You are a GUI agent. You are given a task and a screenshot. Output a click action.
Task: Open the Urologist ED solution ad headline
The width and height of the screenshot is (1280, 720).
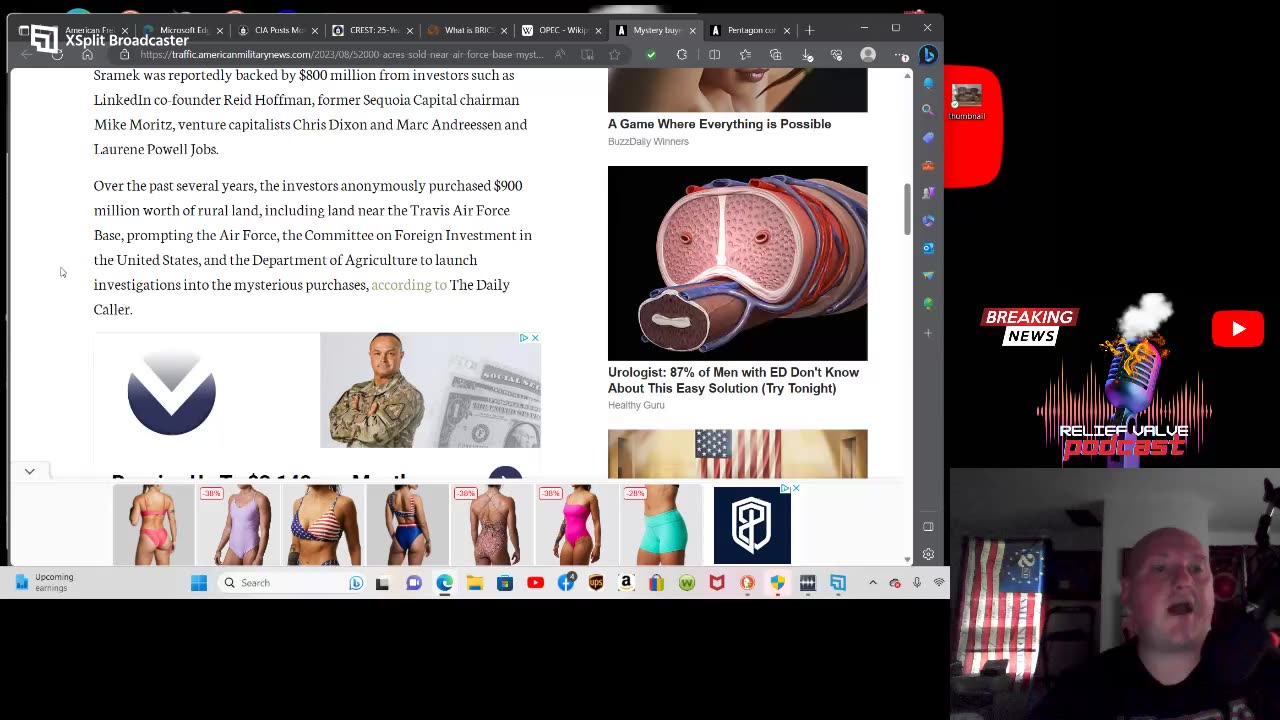click(x=733, y=380)
